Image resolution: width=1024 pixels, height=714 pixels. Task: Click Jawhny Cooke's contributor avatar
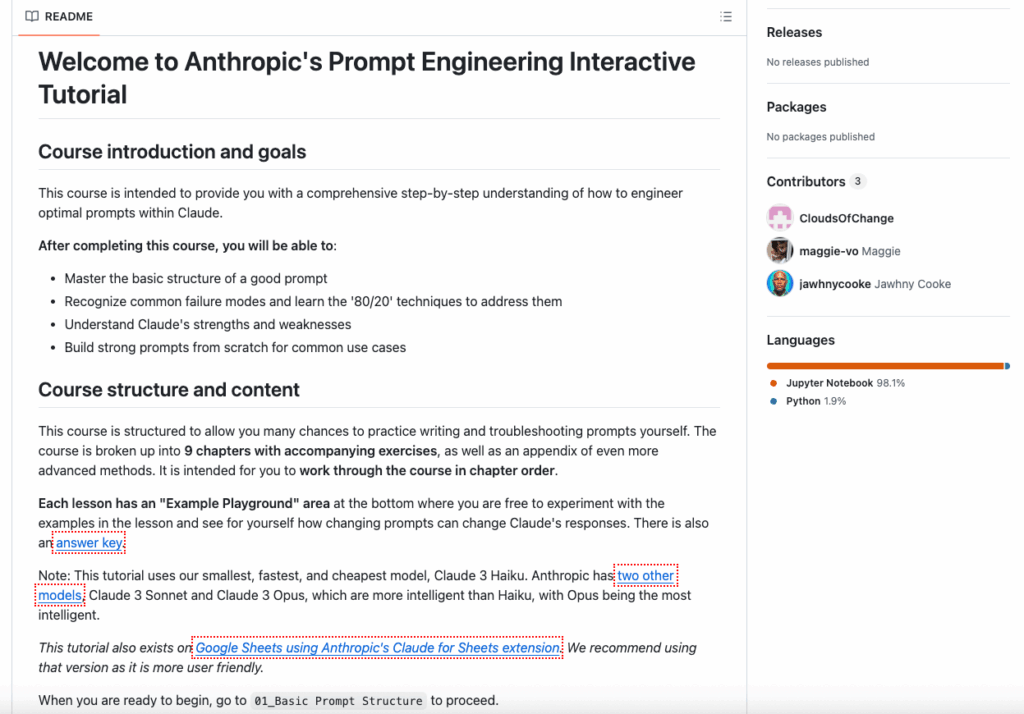779,283
